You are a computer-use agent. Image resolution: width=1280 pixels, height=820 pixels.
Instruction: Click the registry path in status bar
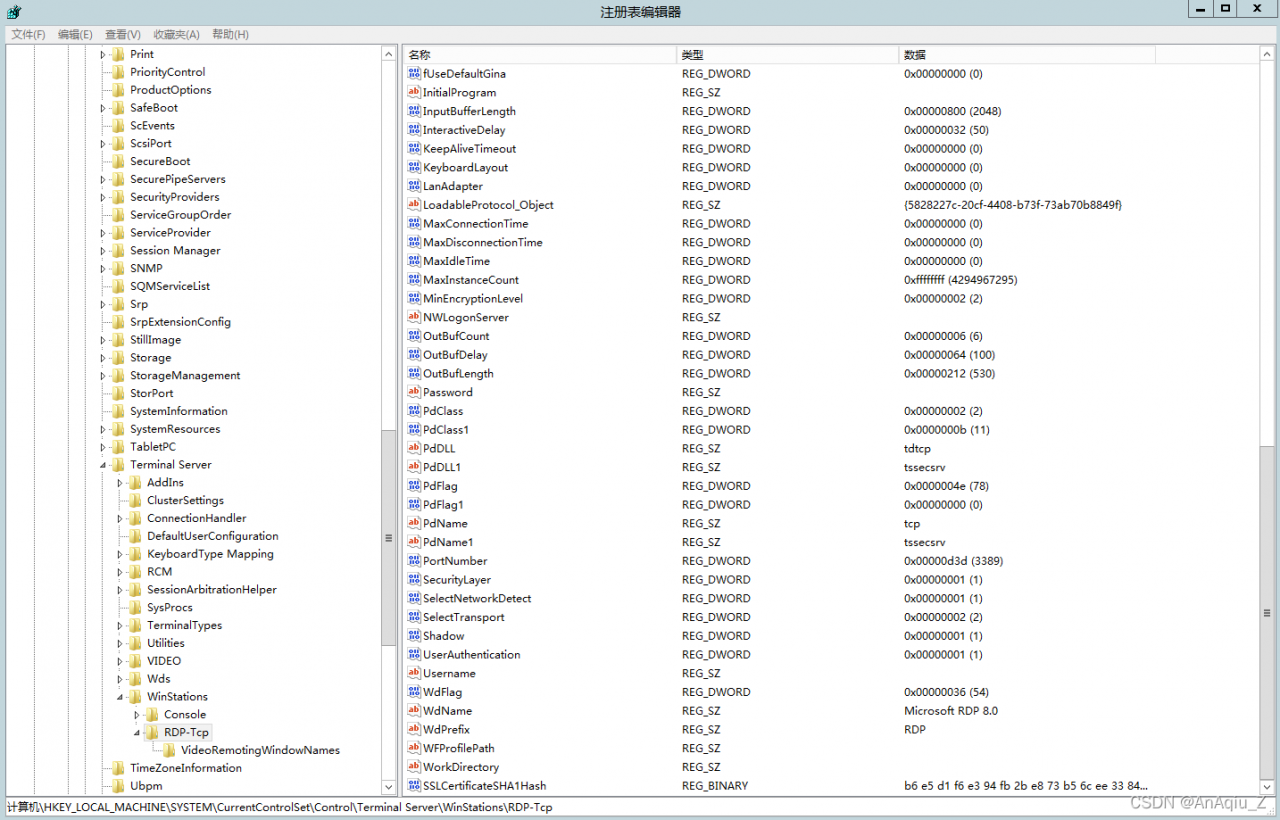click(x=280, y=807)
